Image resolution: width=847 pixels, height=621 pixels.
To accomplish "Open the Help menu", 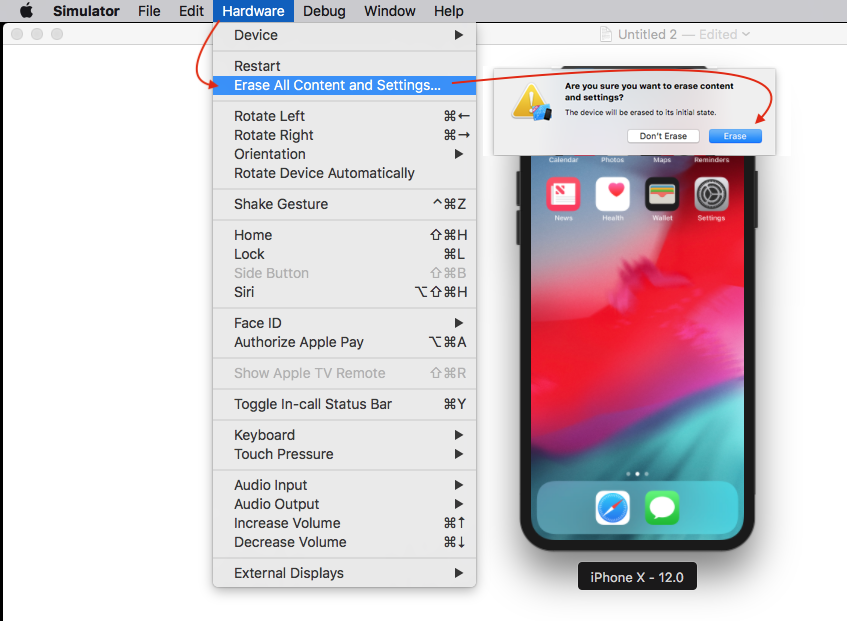I will pos(448,11).
